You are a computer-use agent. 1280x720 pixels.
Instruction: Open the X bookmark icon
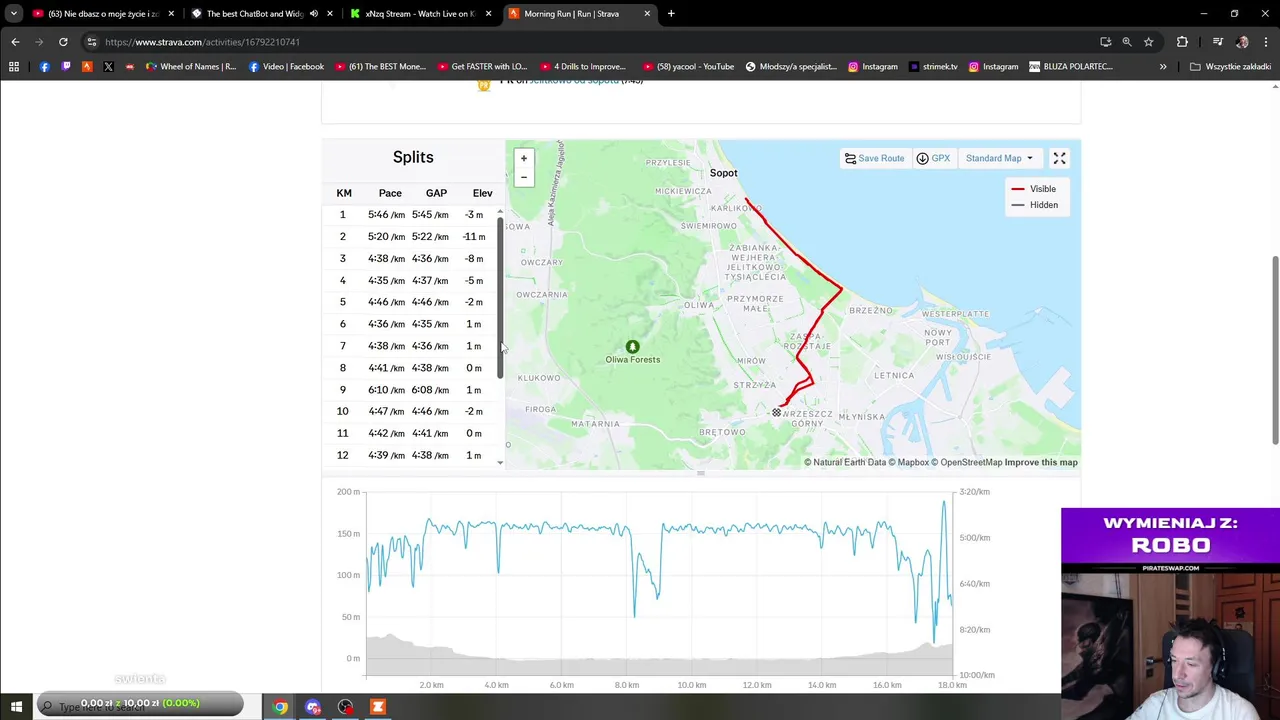[108, 67]
